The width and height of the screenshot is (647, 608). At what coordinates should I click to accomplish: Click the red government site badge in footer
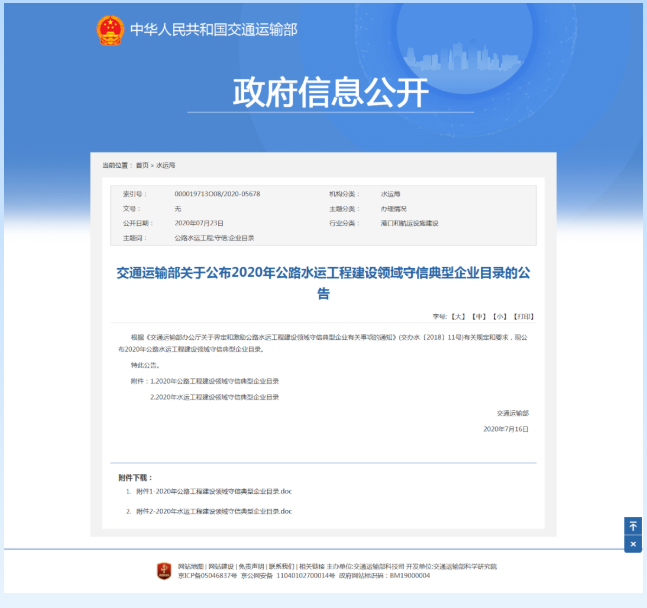tap(164, 571)
